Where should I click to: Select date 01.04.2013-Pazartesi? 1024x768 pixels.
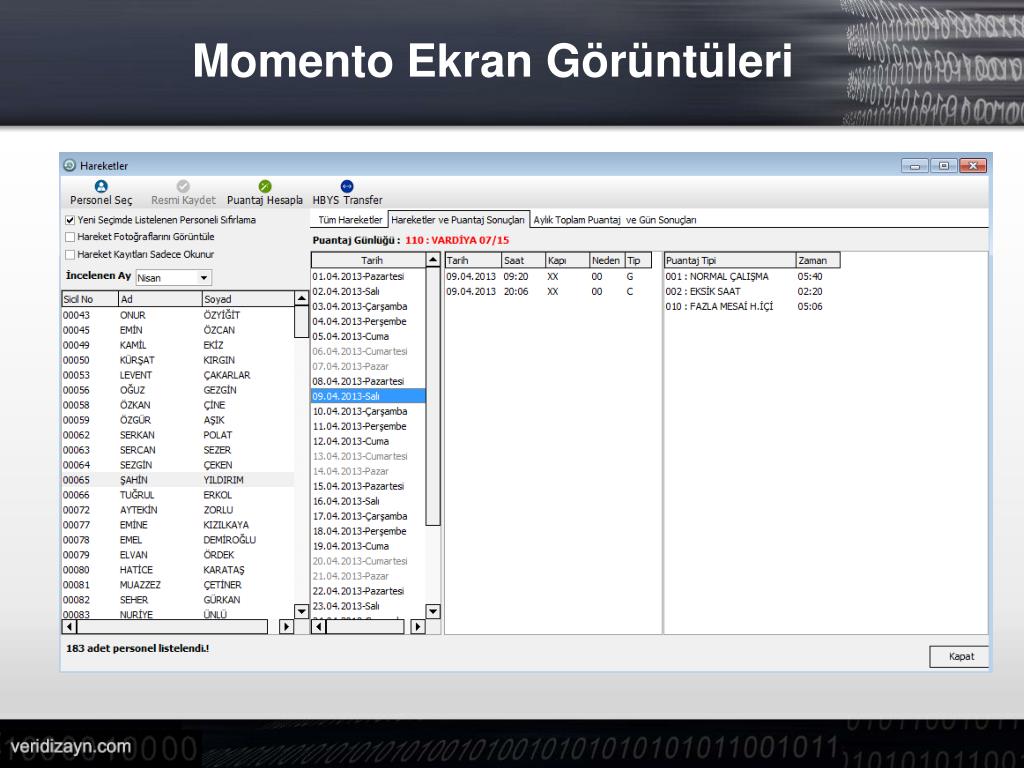point(368,276)
